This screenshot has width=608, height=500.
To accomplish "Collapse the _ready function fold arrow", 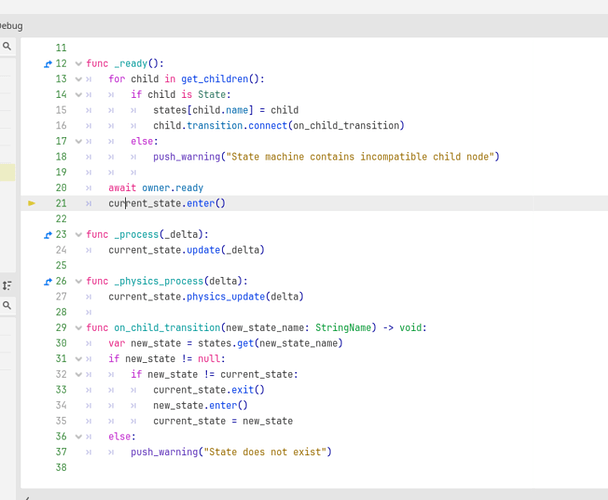I will (x=78, y=63).
